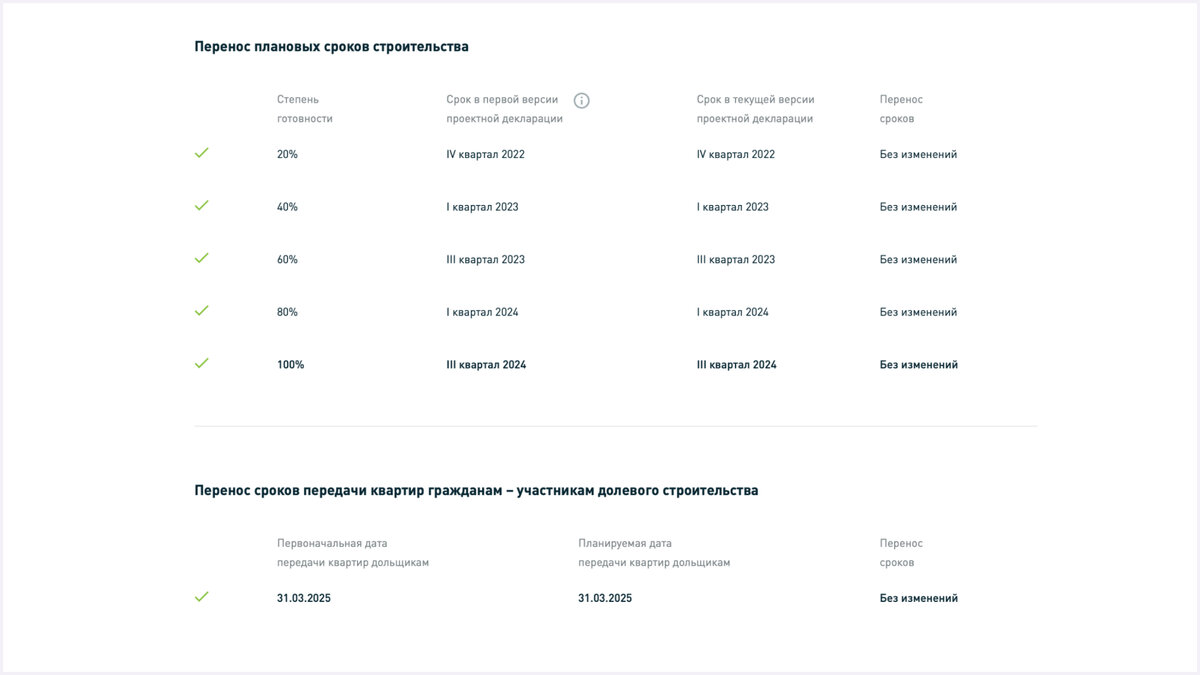Viewport: 1200px width, 675px height.
Task: Click the 80% readiness progress value
Action: click(288, 311)
